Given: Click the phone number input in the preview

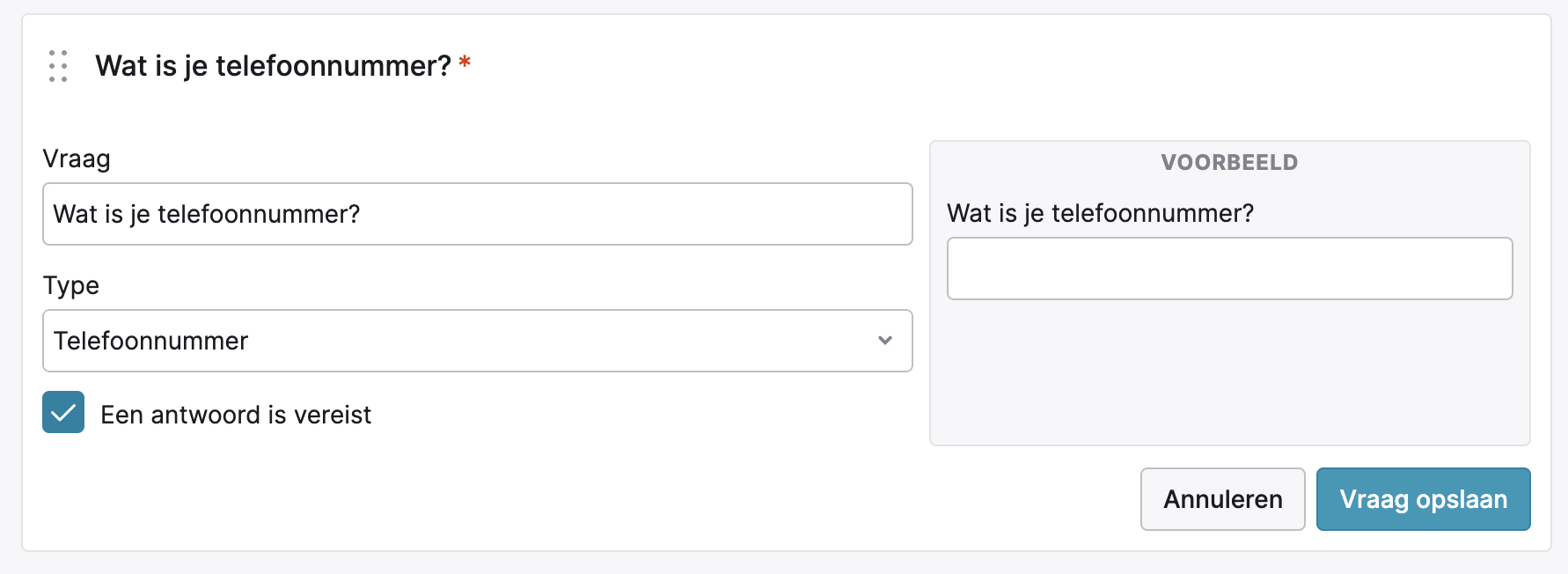Looking at the screenshot, I should pyautogui.click(x=1229, y=269).
